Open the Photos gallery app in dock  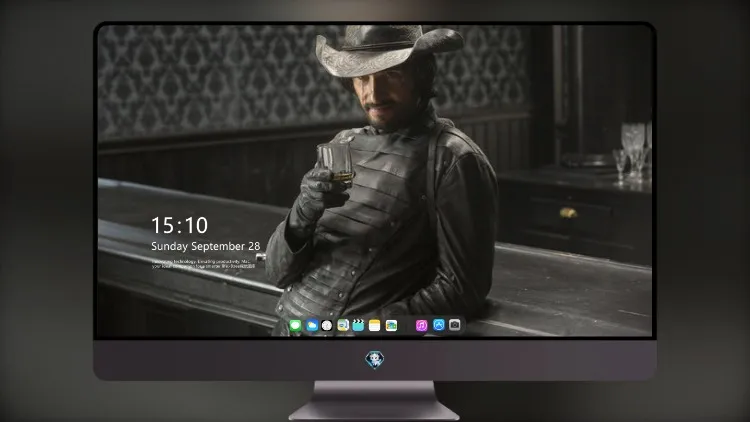click(391, 326)
